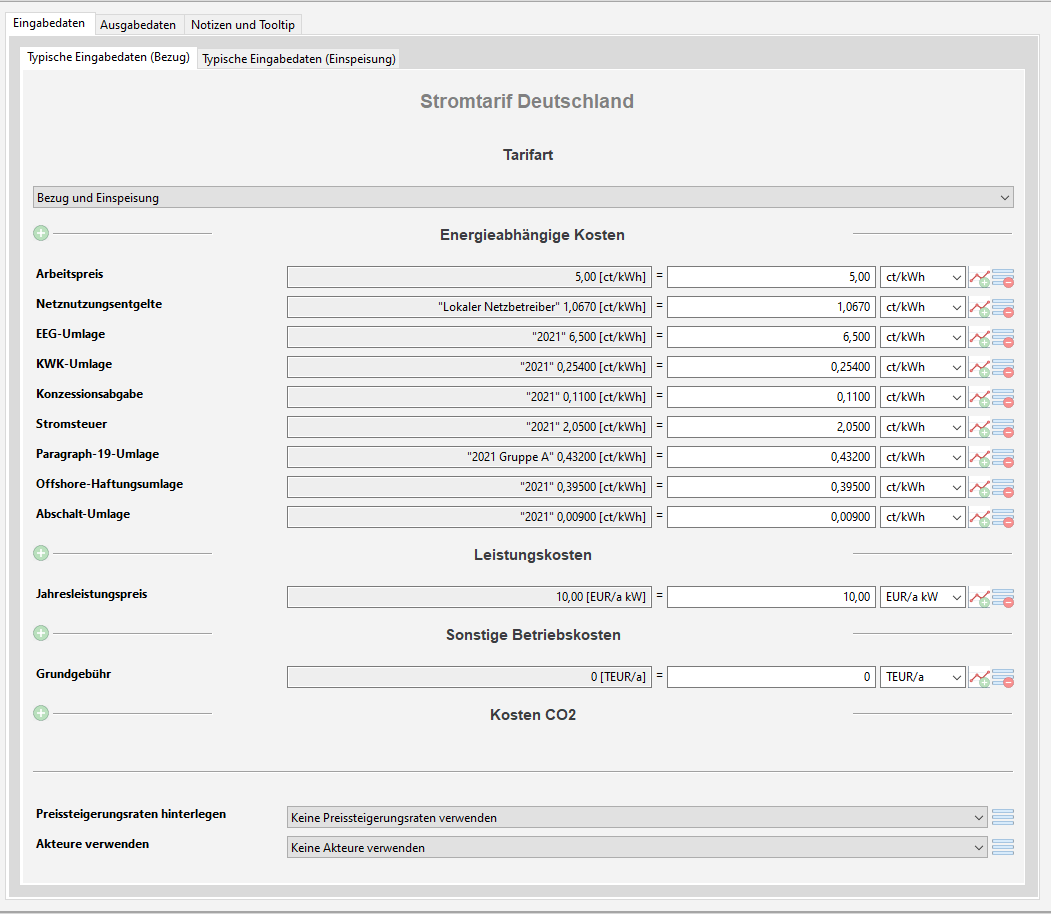The image size is (1051, 914).
Task: Click the red chart icon for Netznutzungsentgelte
Action: coord(979,308)
